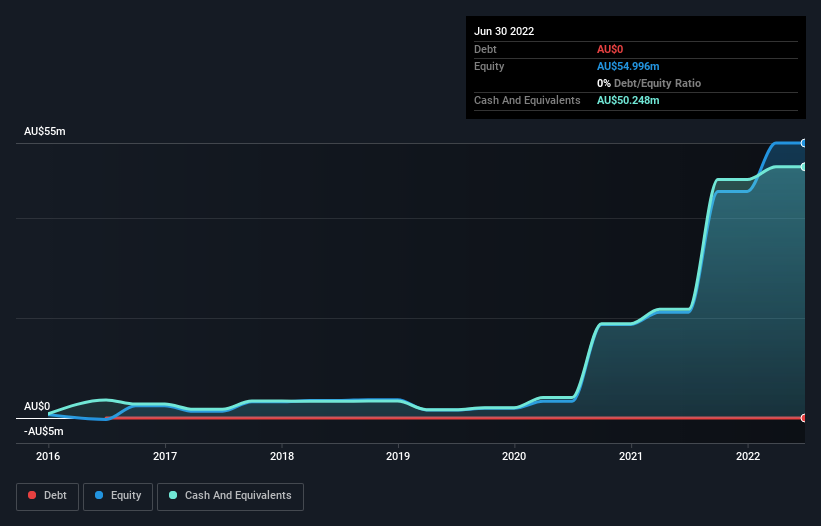Click the 0% Debt/Equity Ratio text
The width and height of the screenshot is (821, 526).
pyautogui.click(x=649, y=83)
